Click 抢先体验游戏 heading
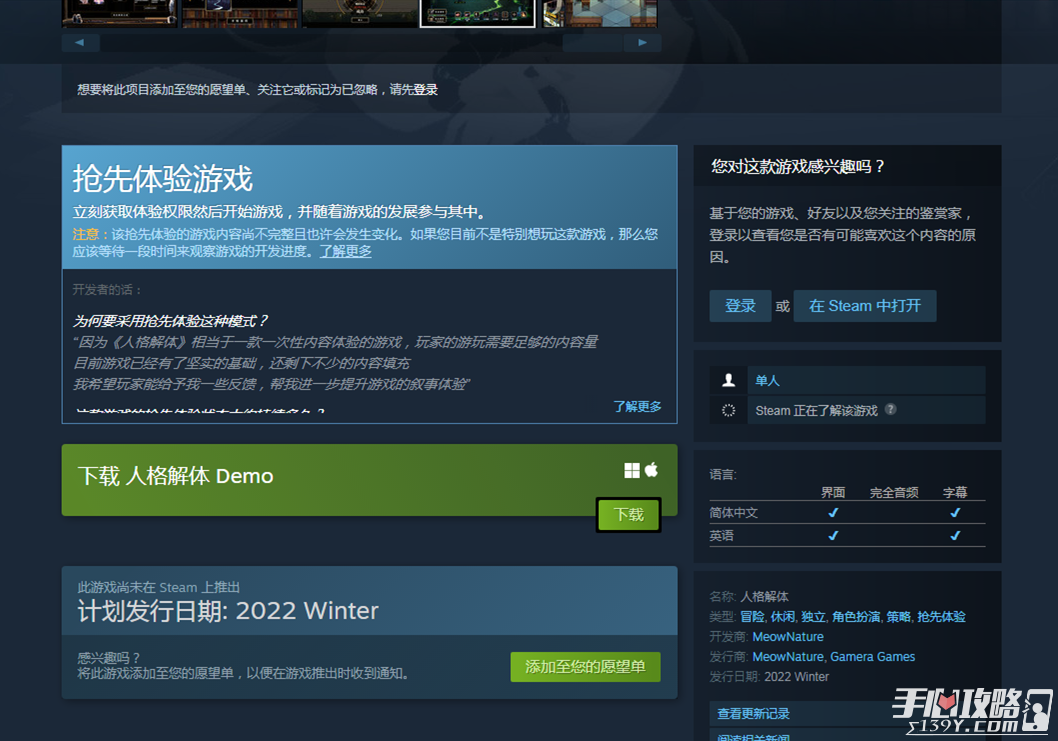Image resolution: width=1058 pixels, height=741 pixels. (163, 180)
